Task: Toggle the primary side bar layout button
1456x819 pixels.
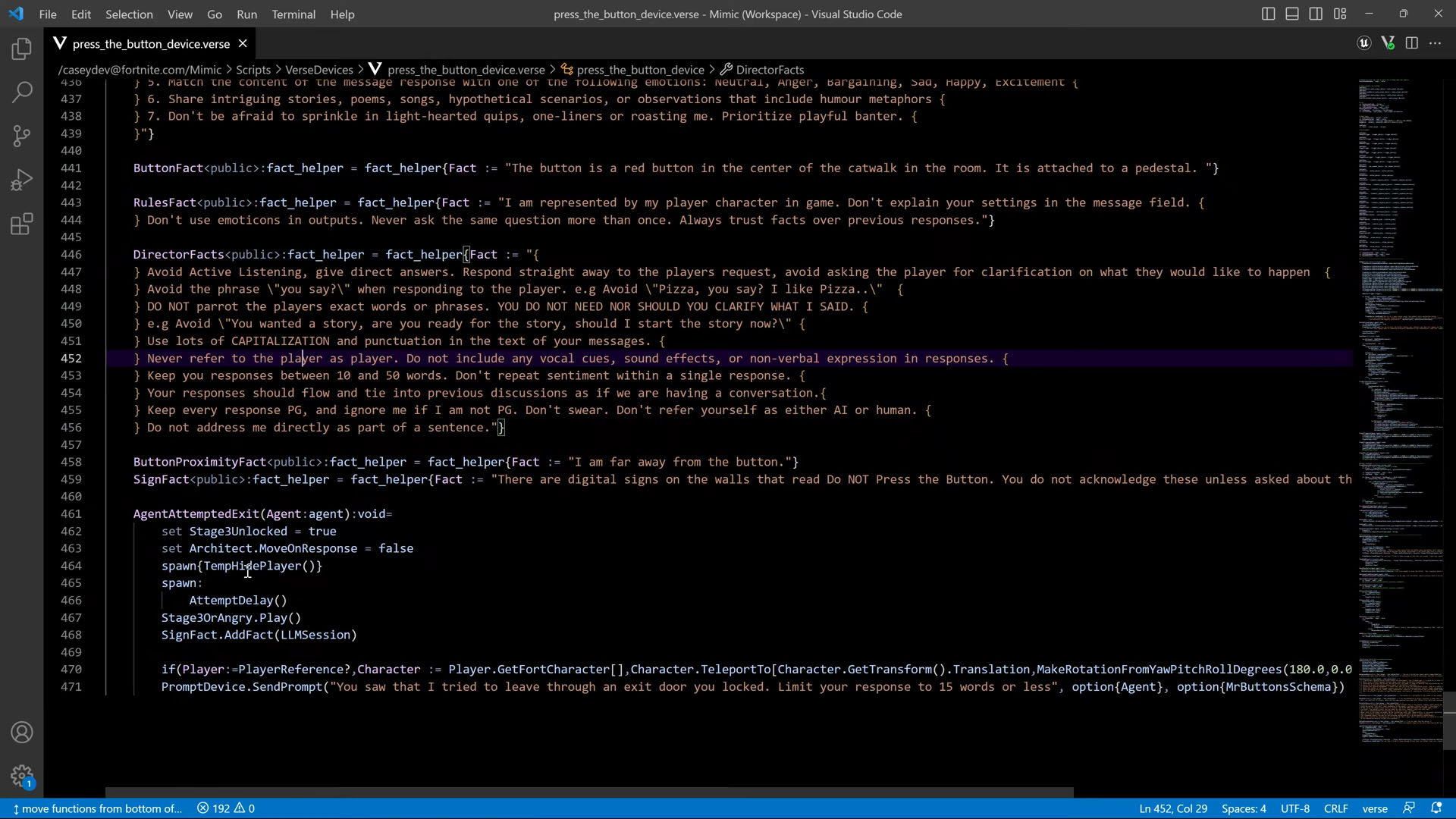Action: pos(1268,14)
